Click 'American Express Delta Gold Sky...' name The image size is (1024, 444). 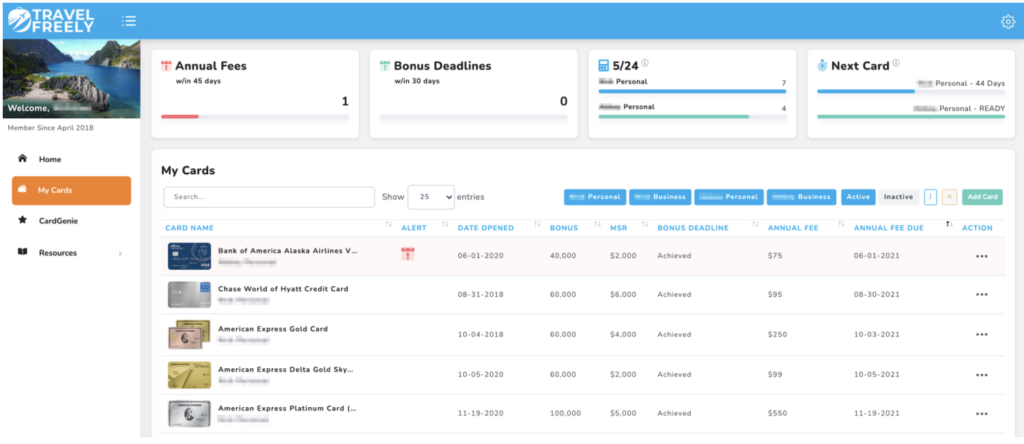pos(286,370)
